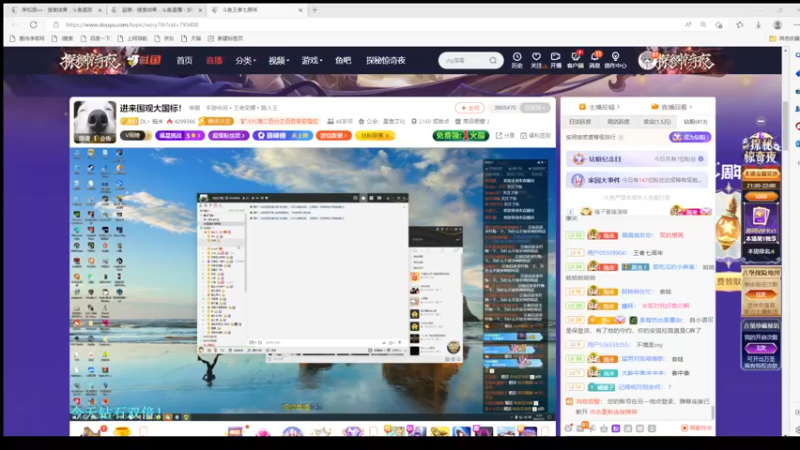Open the 超级粉丝团 pill
The height and width of the screenshot is (450, 800).
tap(228, 135)
